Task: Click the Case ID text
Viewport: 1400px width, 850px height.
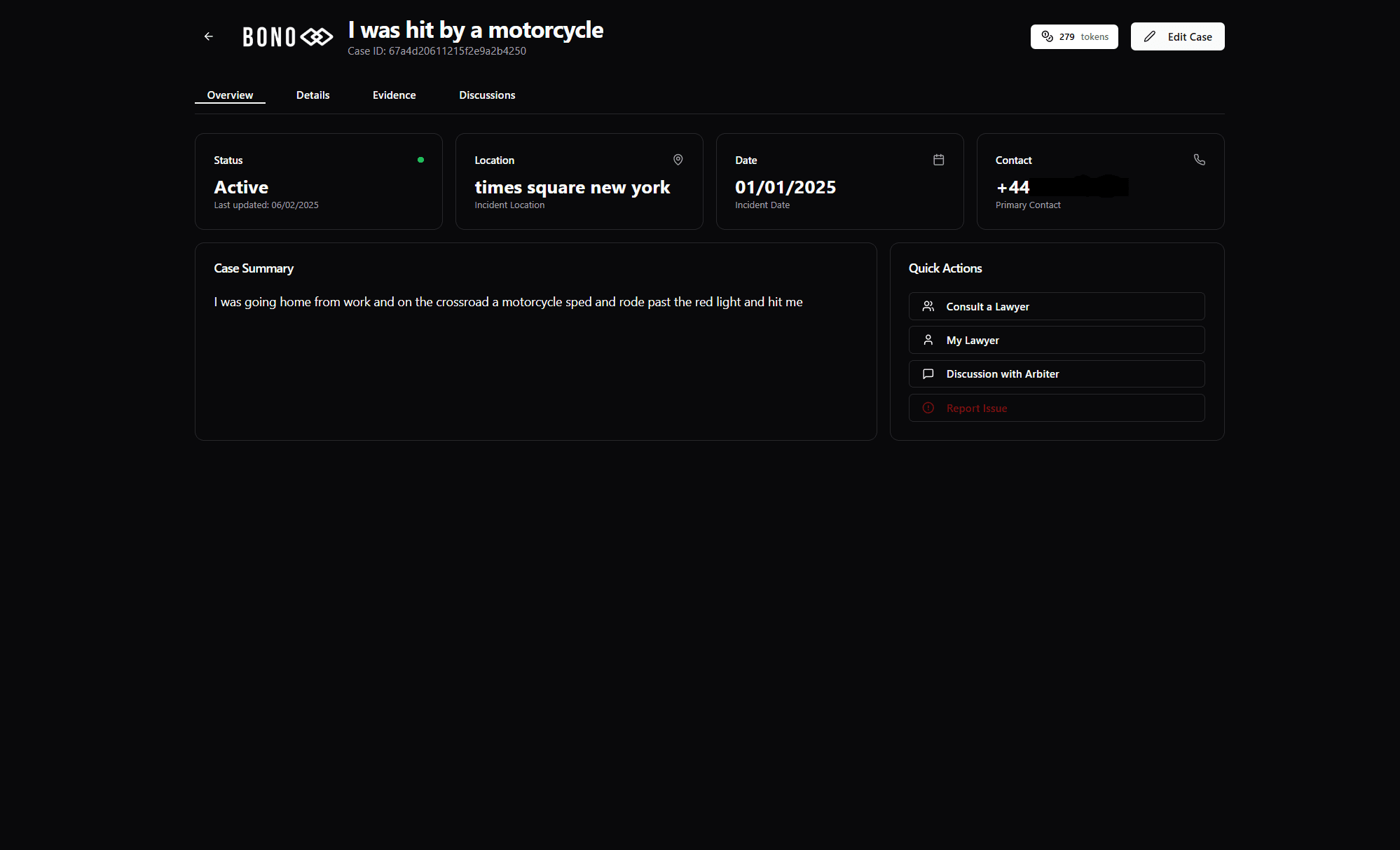Action: pyautogui.click(x=437, y=51)
